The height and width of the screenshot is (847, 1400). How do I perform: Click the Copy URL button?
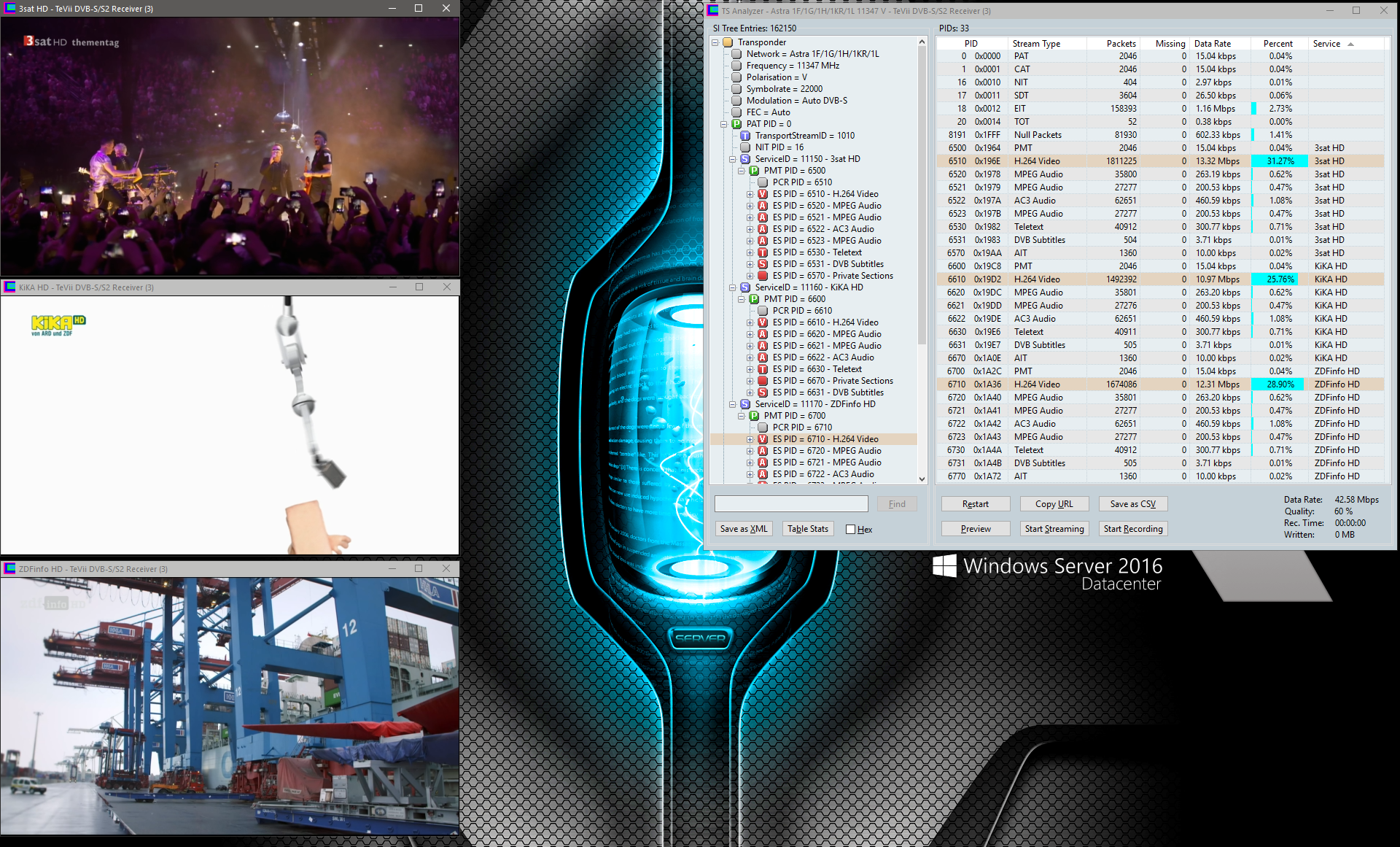[1054, 504]
